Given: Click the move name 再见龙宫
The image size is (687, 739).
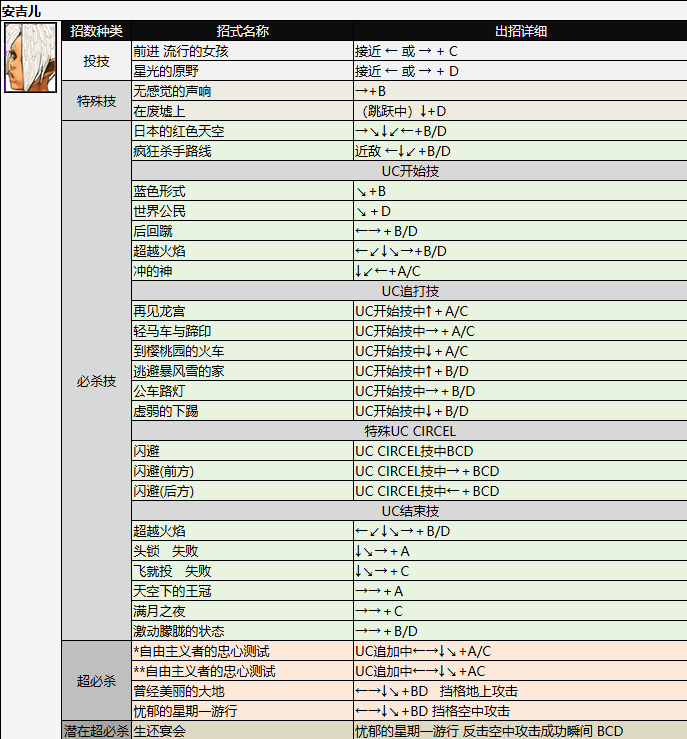Looking at the screenshot, I should (159, 311).
